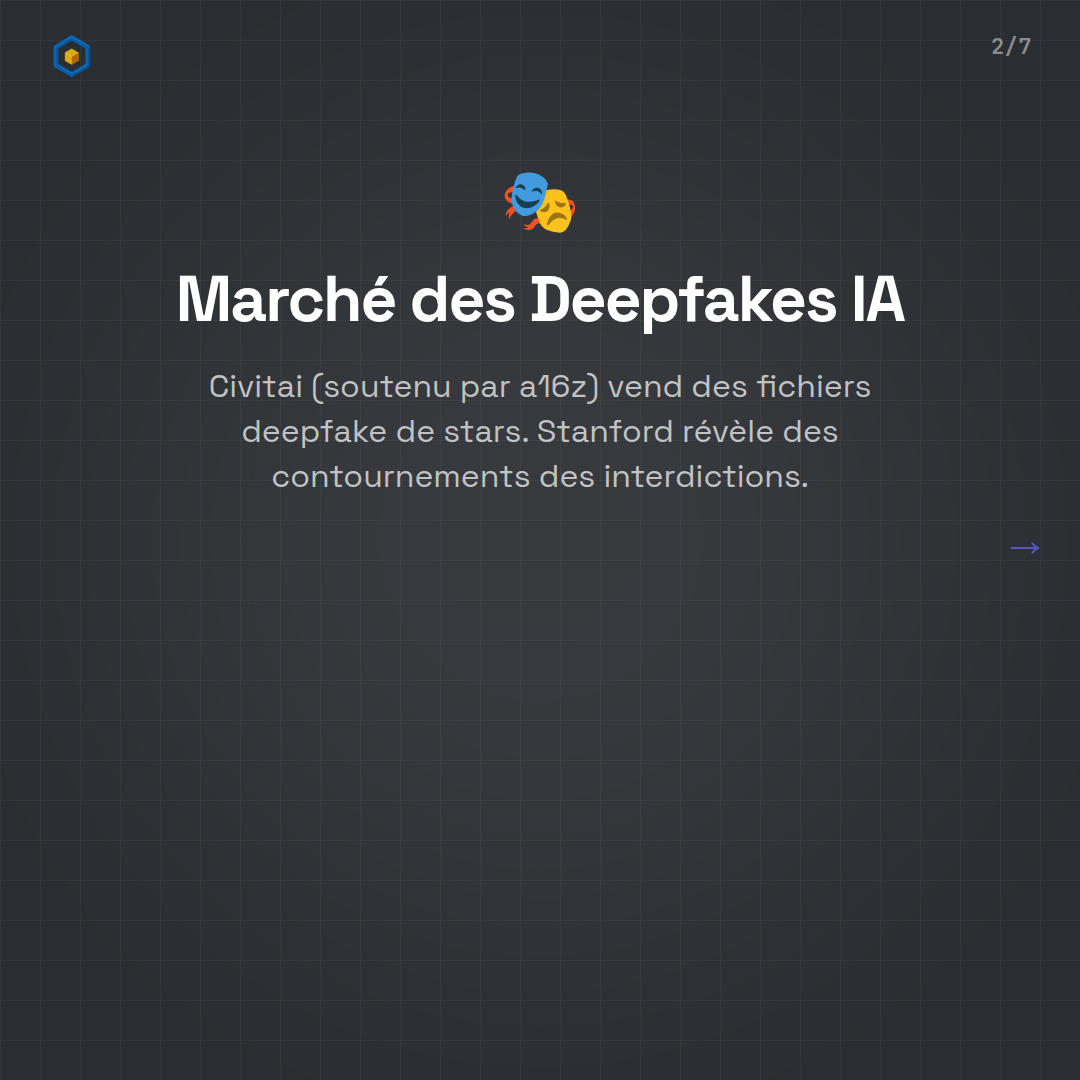Click the 2/7 slide counter
This screenshot has width=1080, height=1080.
click(x=1011, y=46)
